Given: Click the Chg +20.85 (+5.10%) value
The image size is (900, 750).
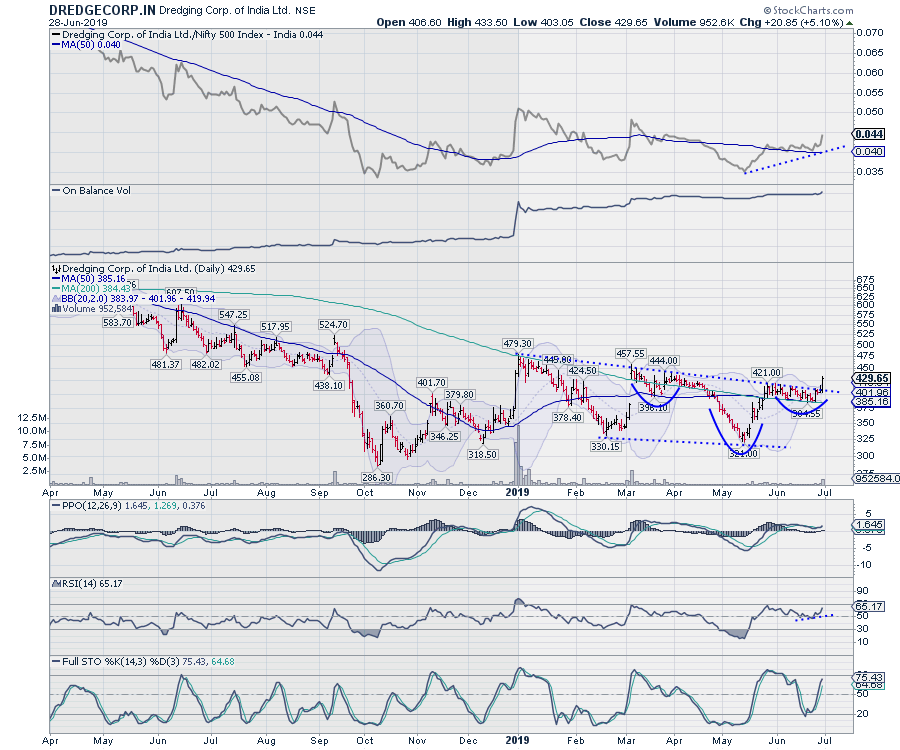Looking at the screenshot, I should (792, 22).
